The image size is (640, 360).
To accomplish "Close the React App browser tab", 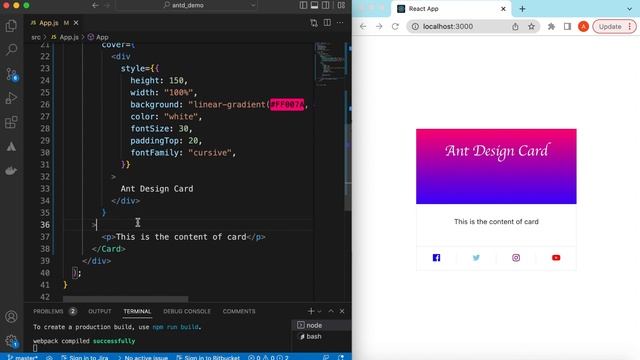I will (x=503, y=9).
